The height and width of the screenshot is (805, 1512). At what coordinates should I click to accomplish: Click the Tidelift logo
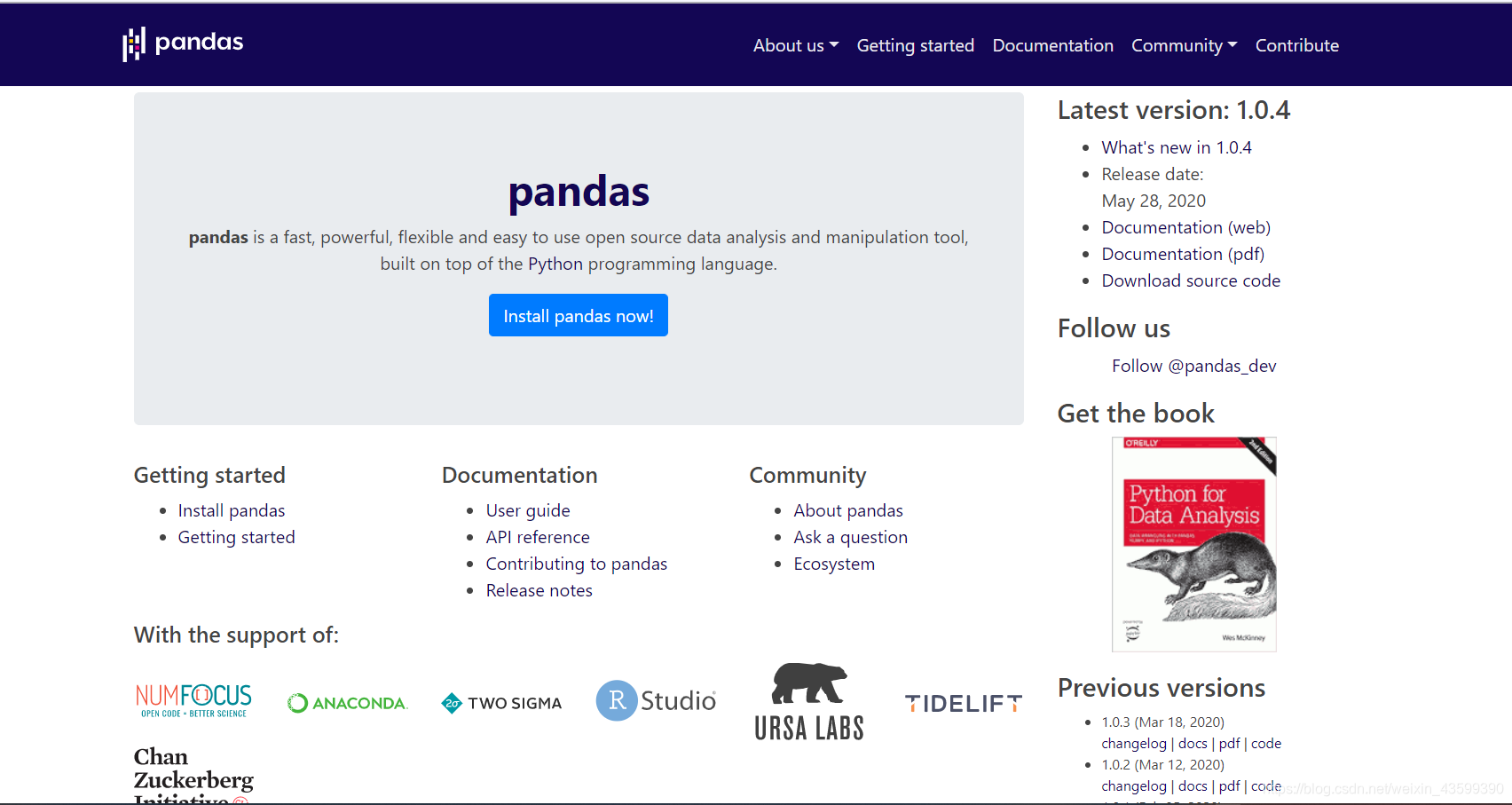[964, 704]
